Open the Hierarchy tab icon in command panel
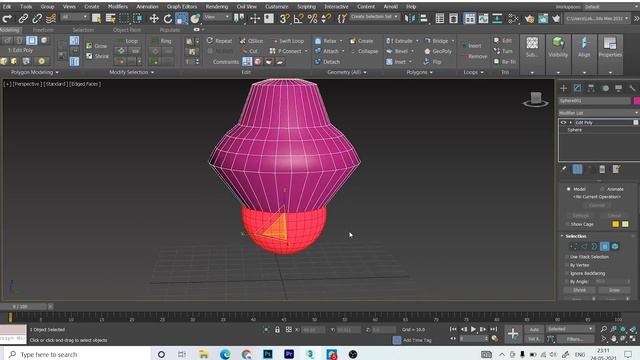The height and width of the screenshot is (360, 640). (x=591, y=88)
